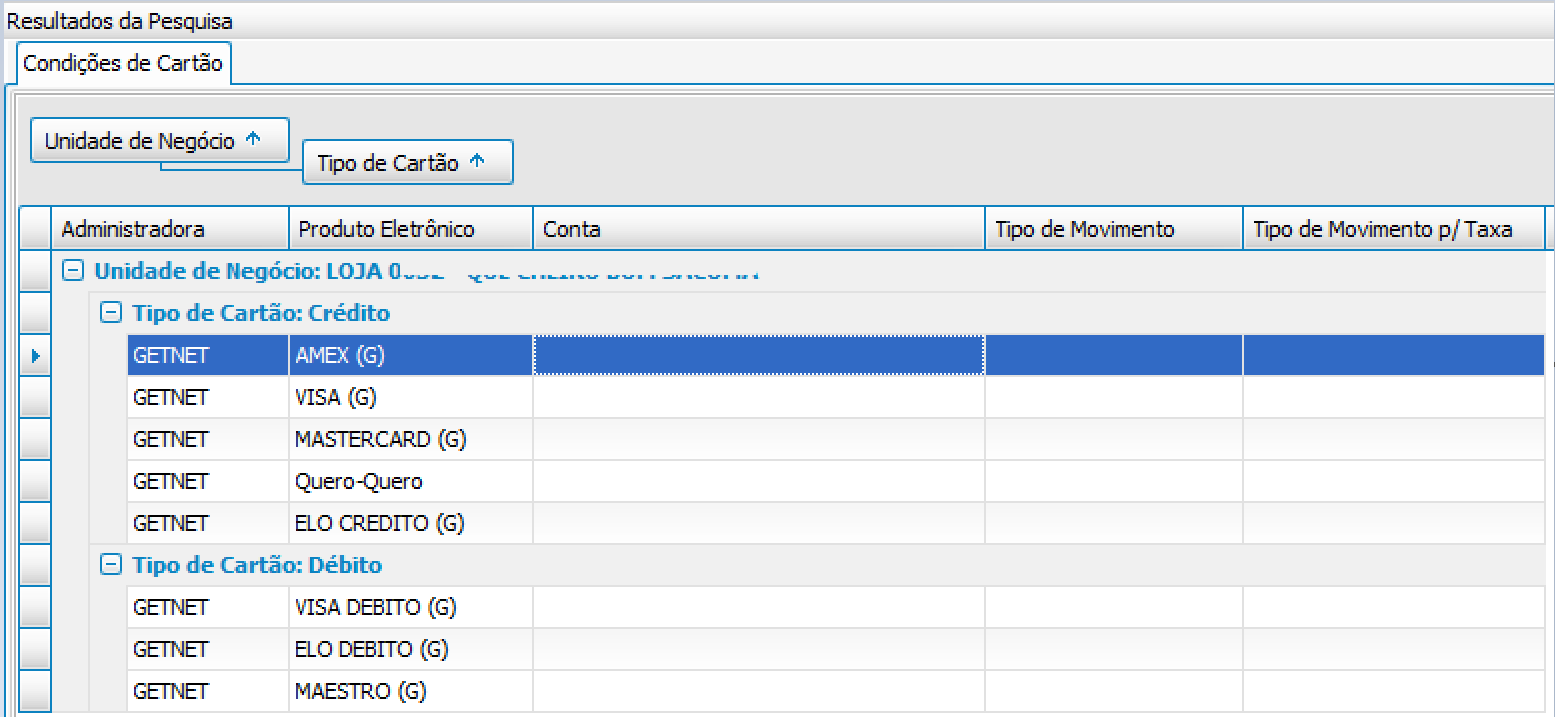
Task: Sort by Conta column header
Action: pos(759,229)
